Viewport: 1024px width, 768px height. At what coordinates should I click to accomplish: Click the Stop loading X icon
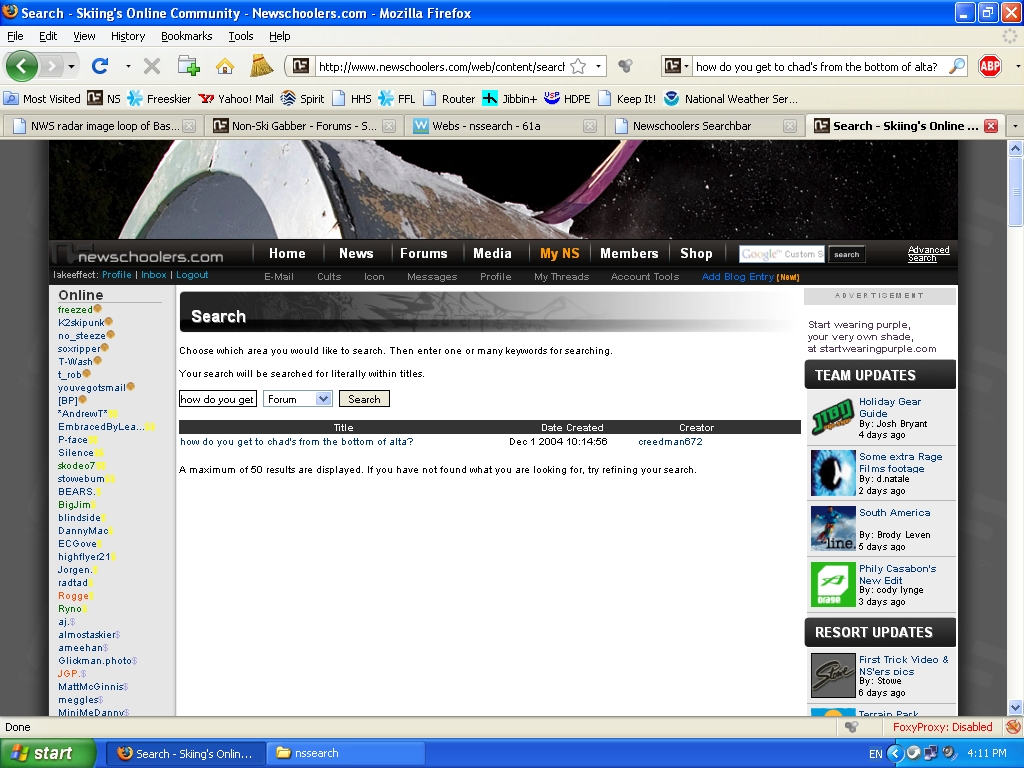151,65
